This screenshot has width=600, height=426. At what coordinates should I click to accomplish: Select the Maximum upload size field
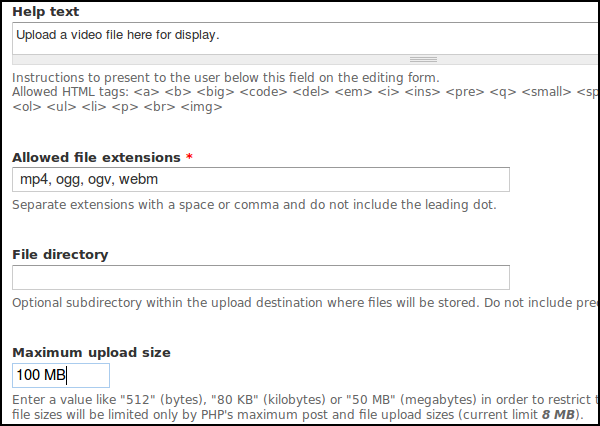[x=60, y=375]
